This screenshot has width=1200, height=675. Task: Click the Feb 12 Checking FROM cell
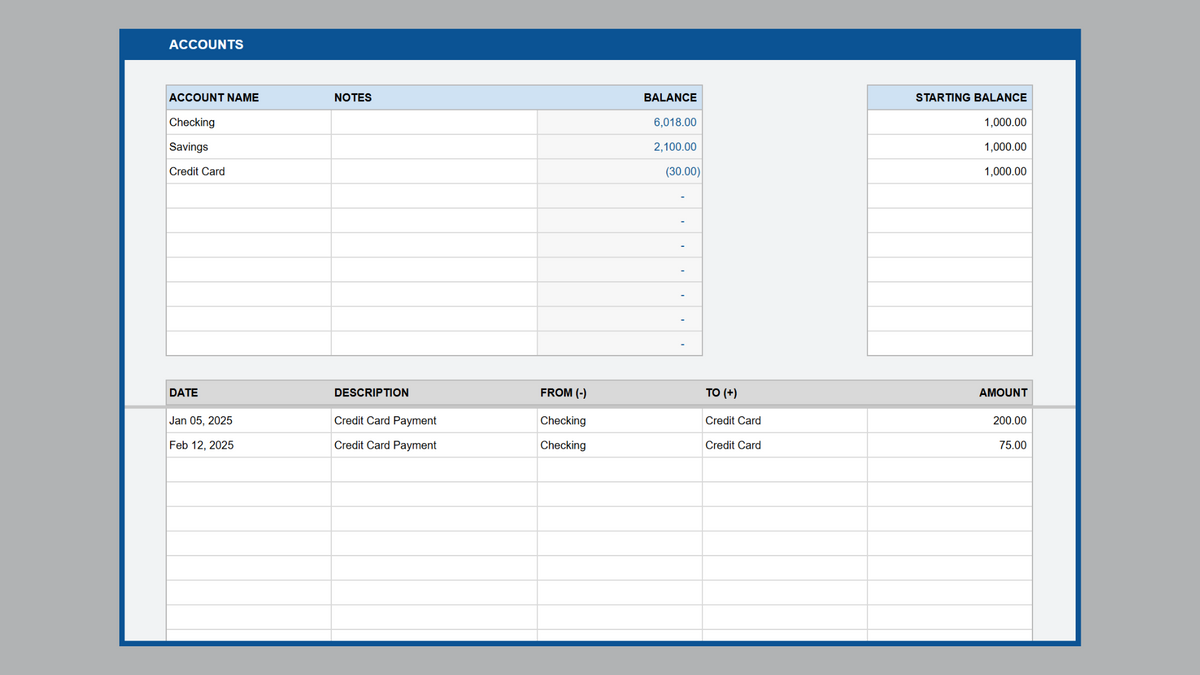[620, 445]
